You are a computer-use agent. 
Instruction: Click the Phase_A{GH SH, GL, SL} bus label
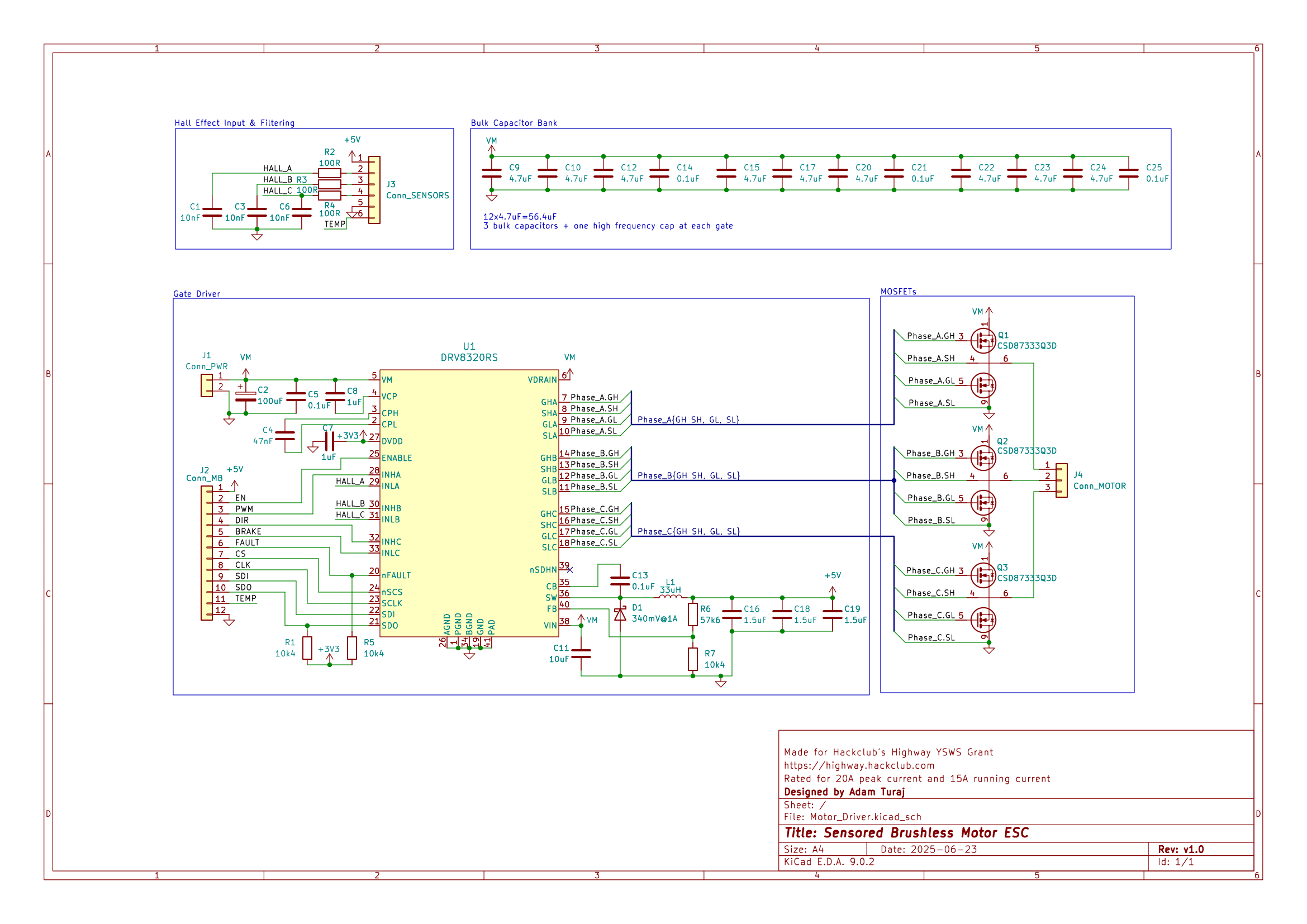688,420
